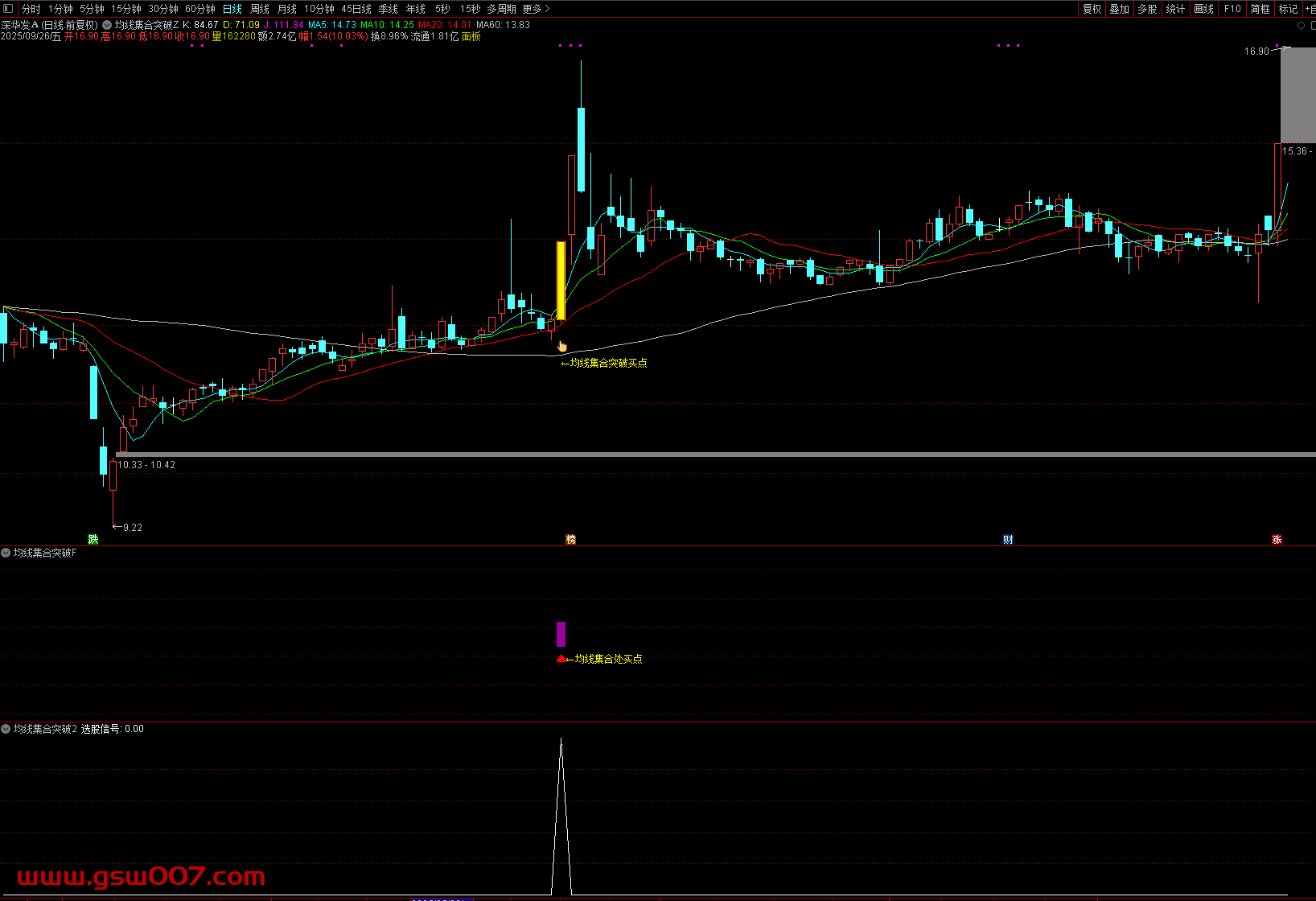
Task: Open the 画线 drawing tools
Action: 1204,9
